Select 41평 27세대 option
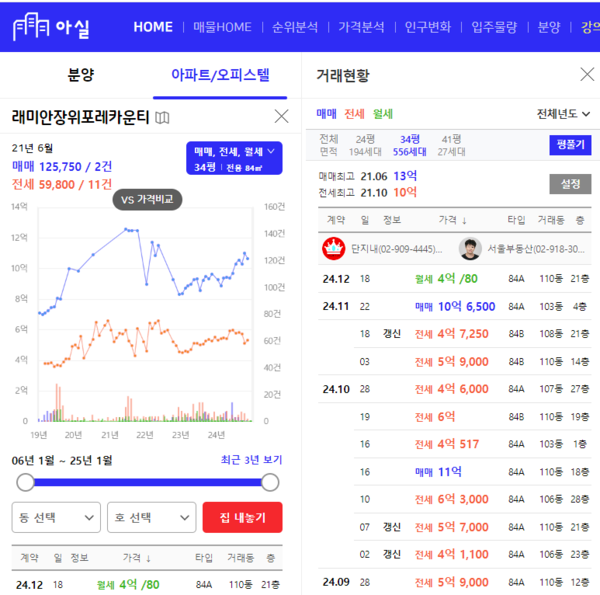This screenshot has width=600, height=595. [452, 145]
